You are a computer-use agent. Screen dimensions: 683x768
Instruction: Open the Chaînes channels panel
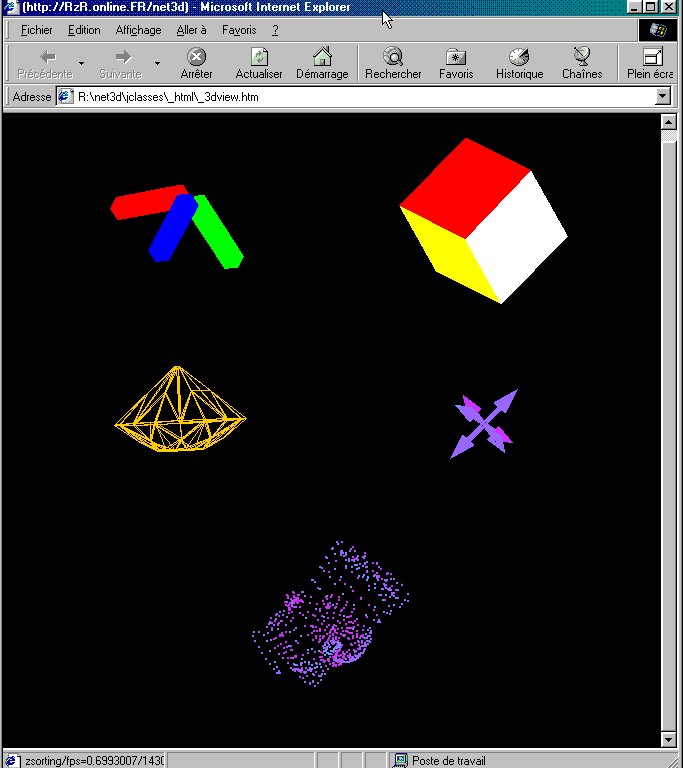(582, 64)
